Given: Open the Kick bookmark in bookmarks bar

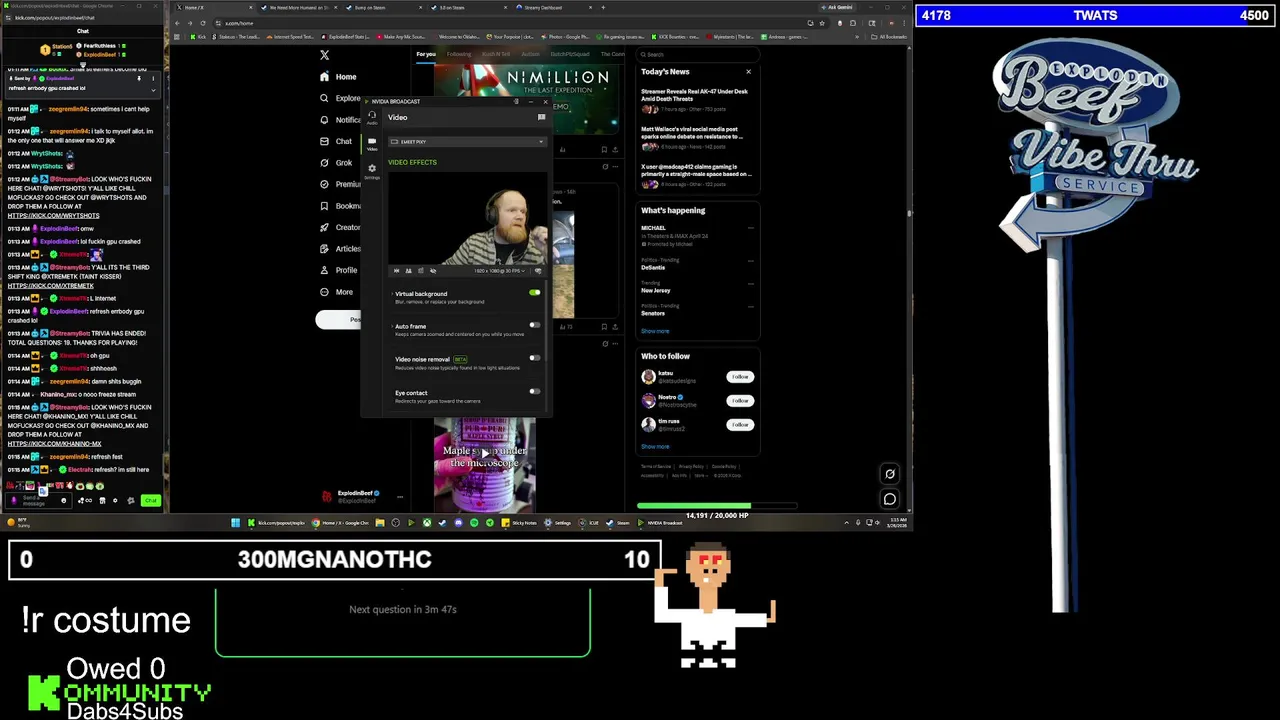Looking at the screenshot, I should pos(198,37).
